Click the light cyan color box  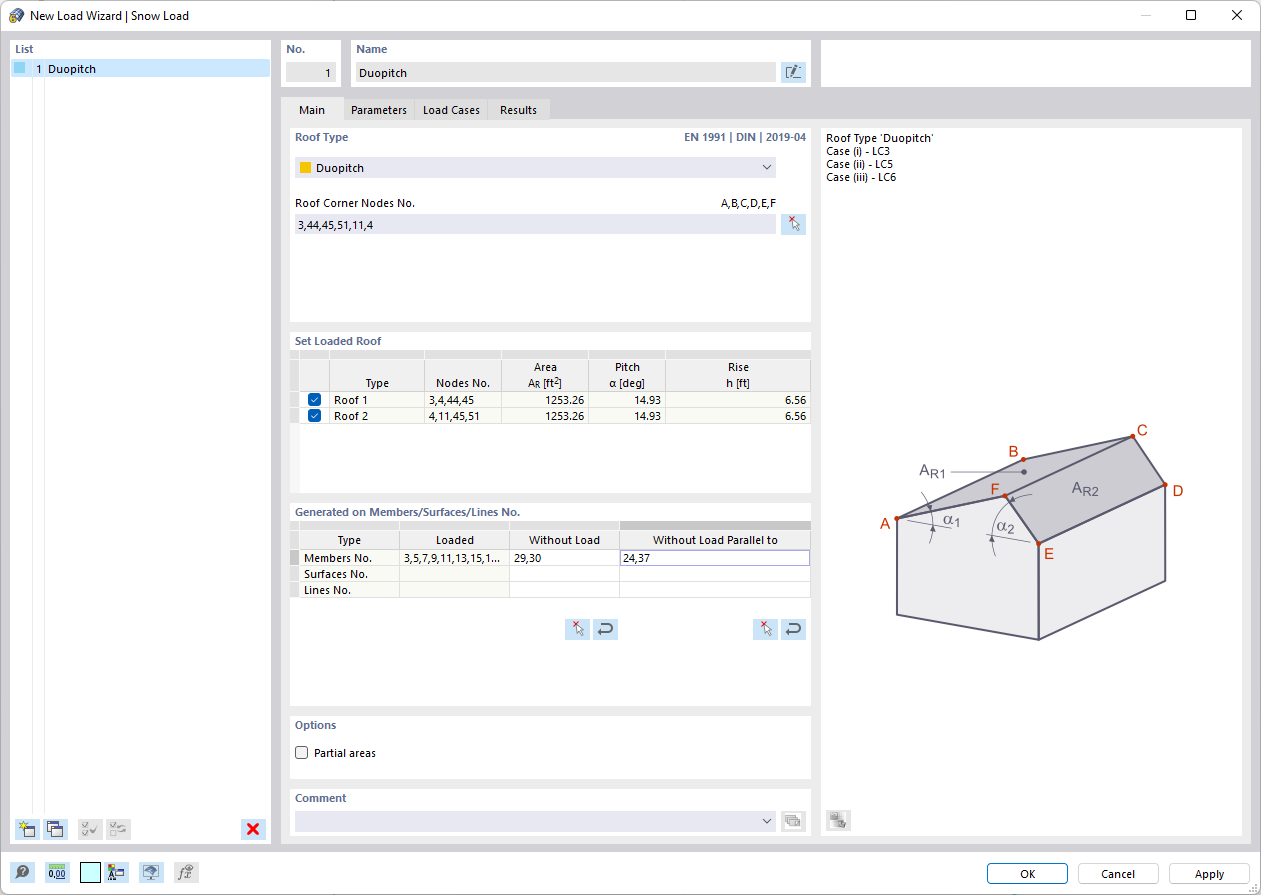click(90, 872)
